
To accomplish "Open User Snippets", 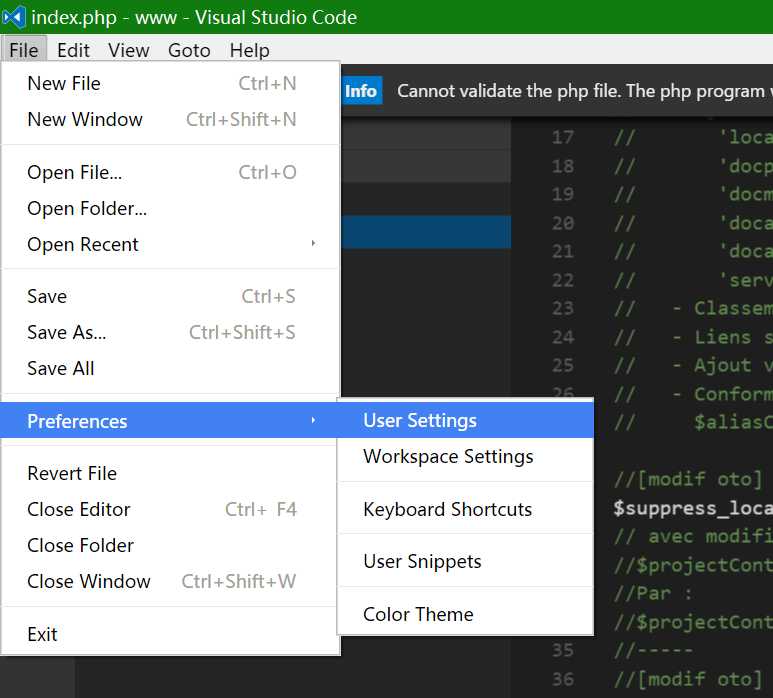I will coord(465,561).
